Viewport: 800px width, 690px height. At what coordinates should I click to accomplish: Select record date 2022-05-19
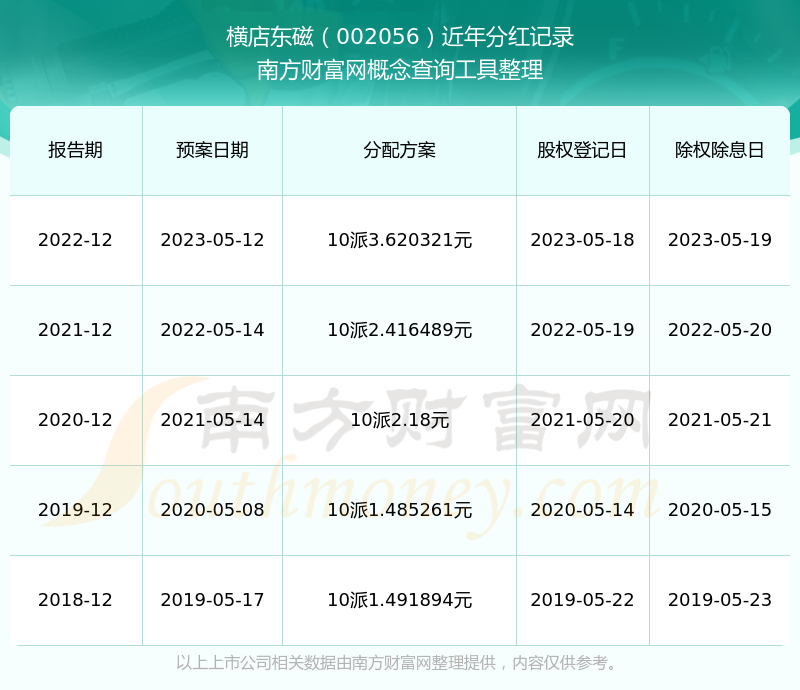point(582,330)
